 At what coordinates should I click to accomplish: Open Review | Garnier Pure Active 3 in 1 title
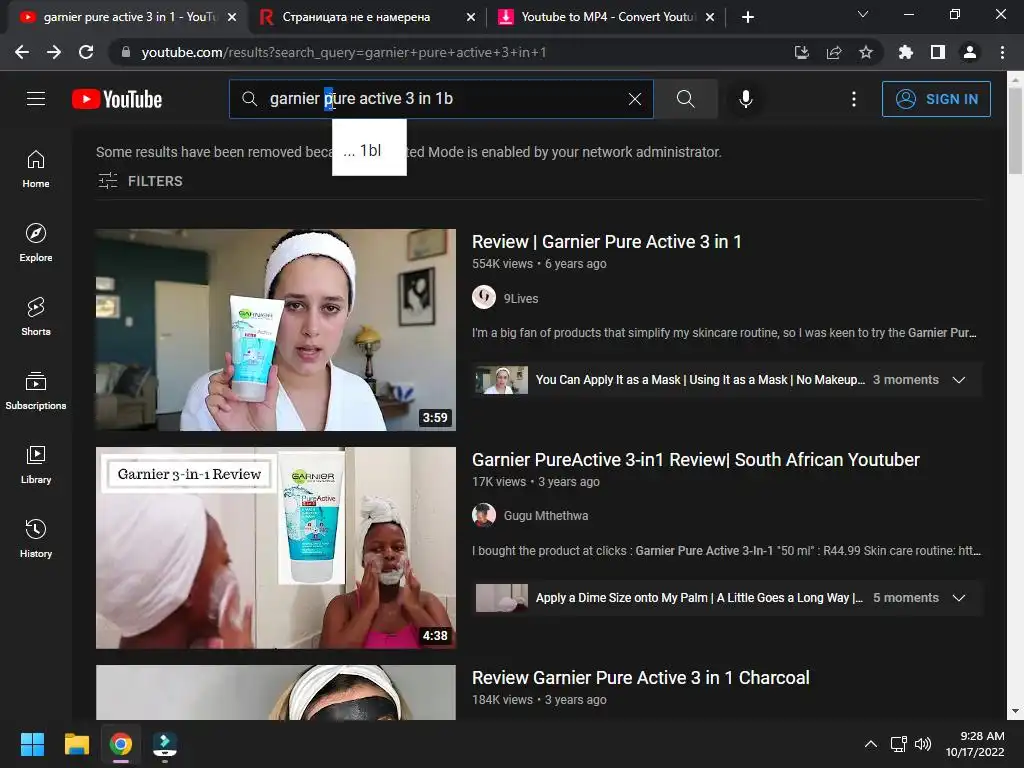point(607,242)
